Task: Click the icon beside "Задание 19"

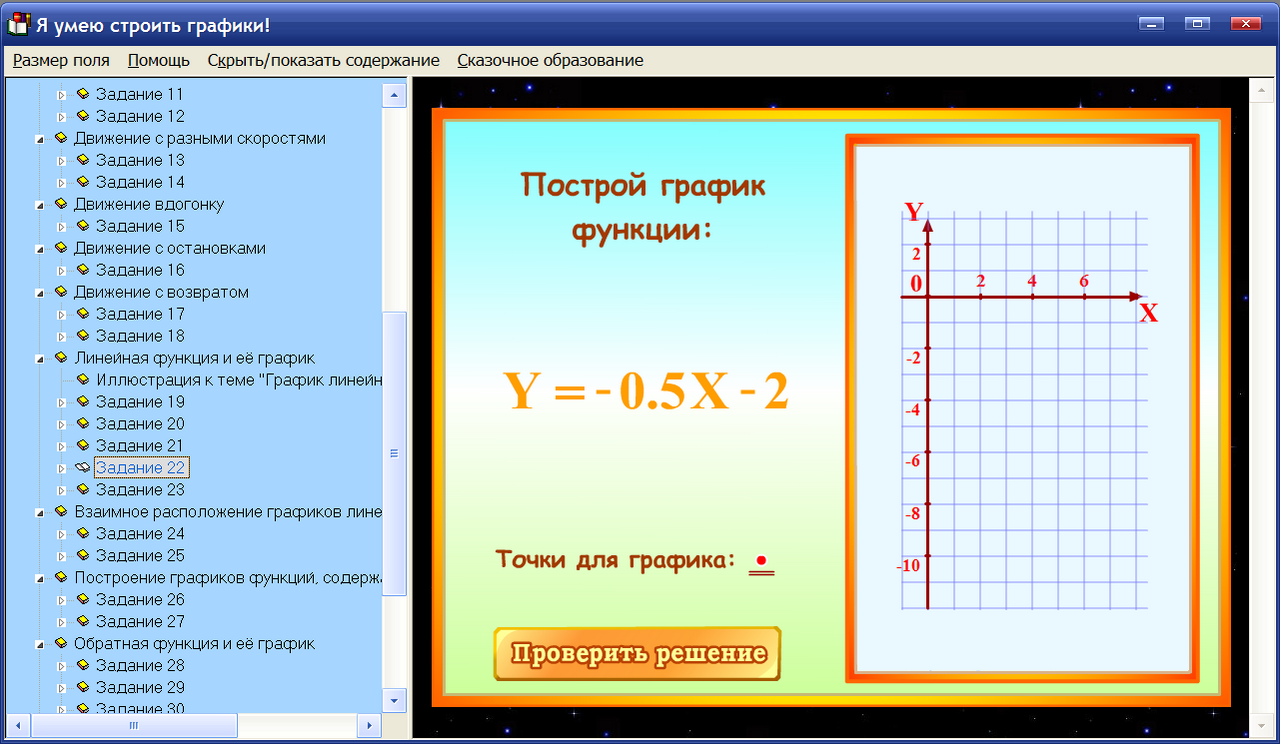Action: point(83,401)
